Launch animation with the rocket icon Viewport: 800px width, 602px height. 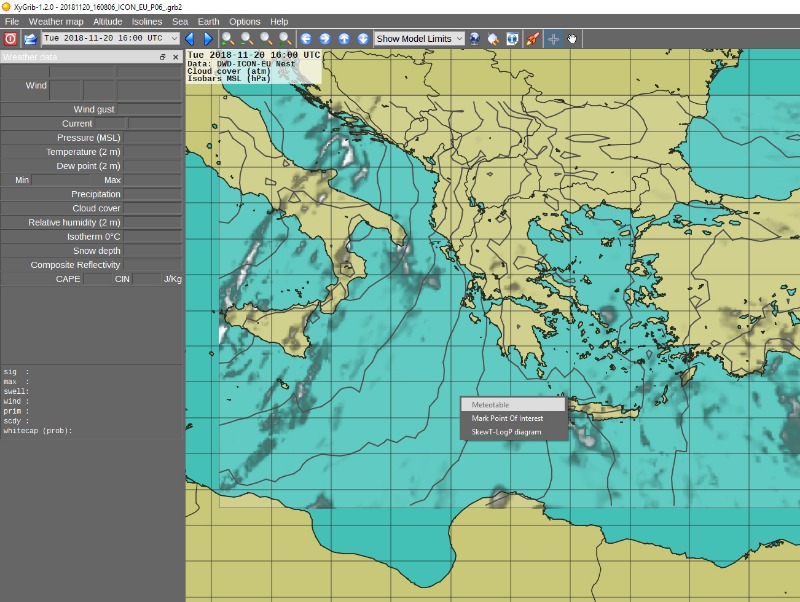pos(532,39)
